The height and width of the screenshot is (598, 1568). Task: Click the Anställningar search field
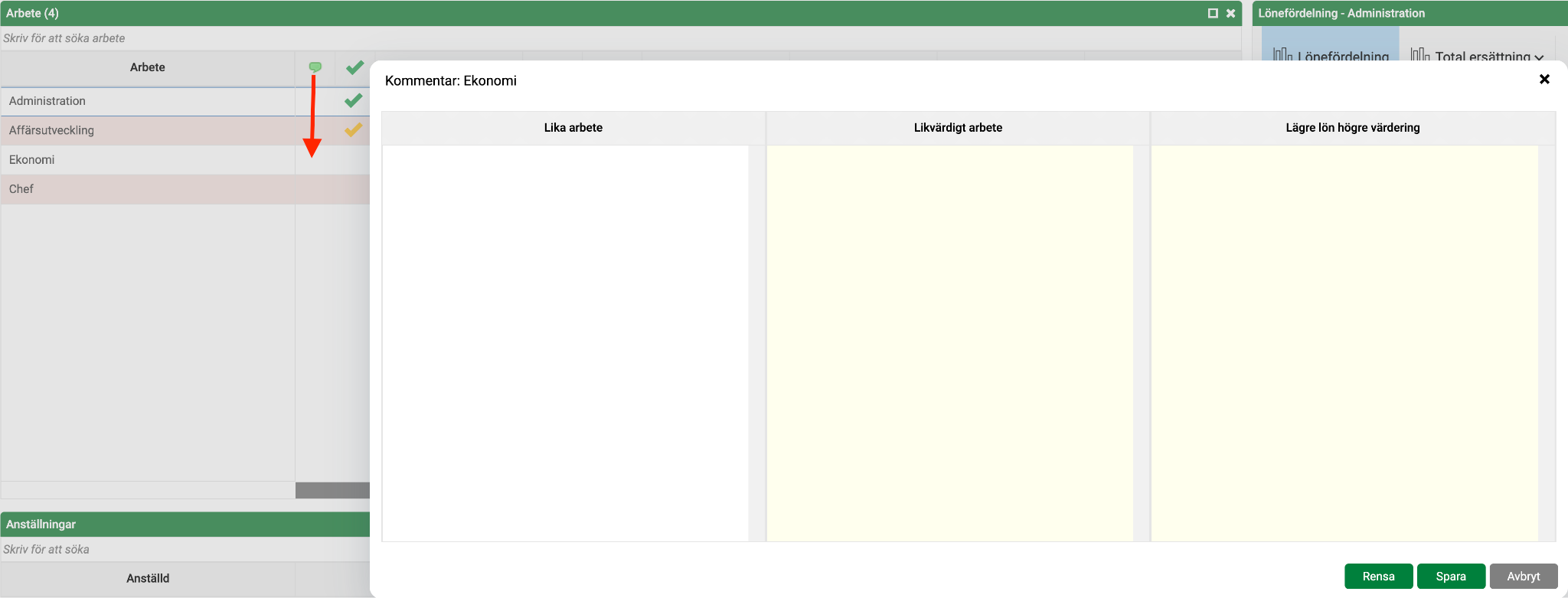pos(185,550)
